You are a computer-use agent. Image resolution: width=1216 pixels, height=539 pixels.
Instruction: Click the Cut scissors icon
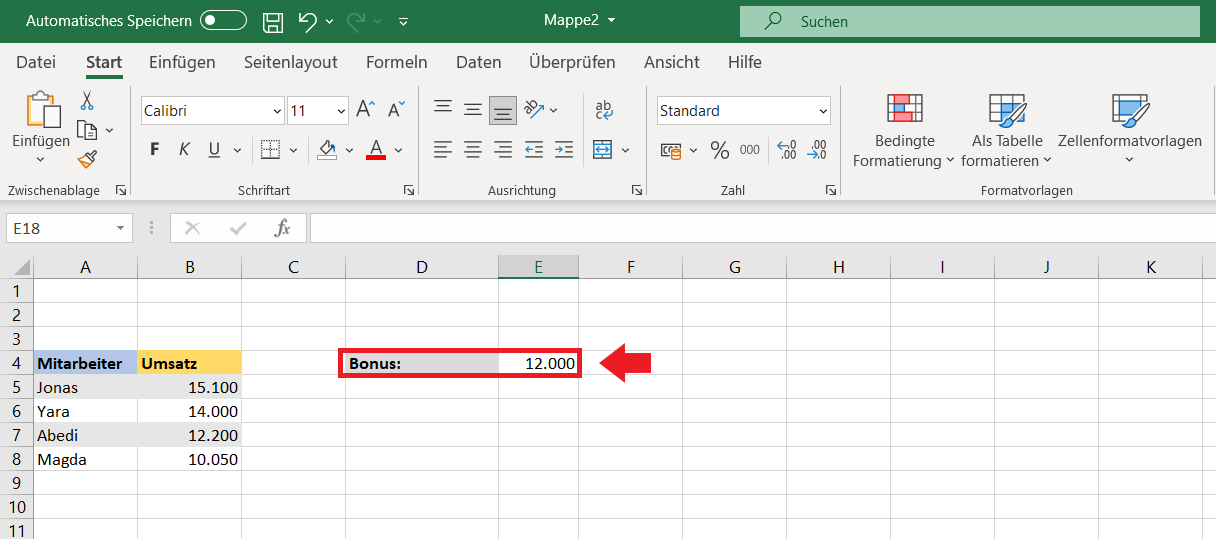(x=87, y=100)
